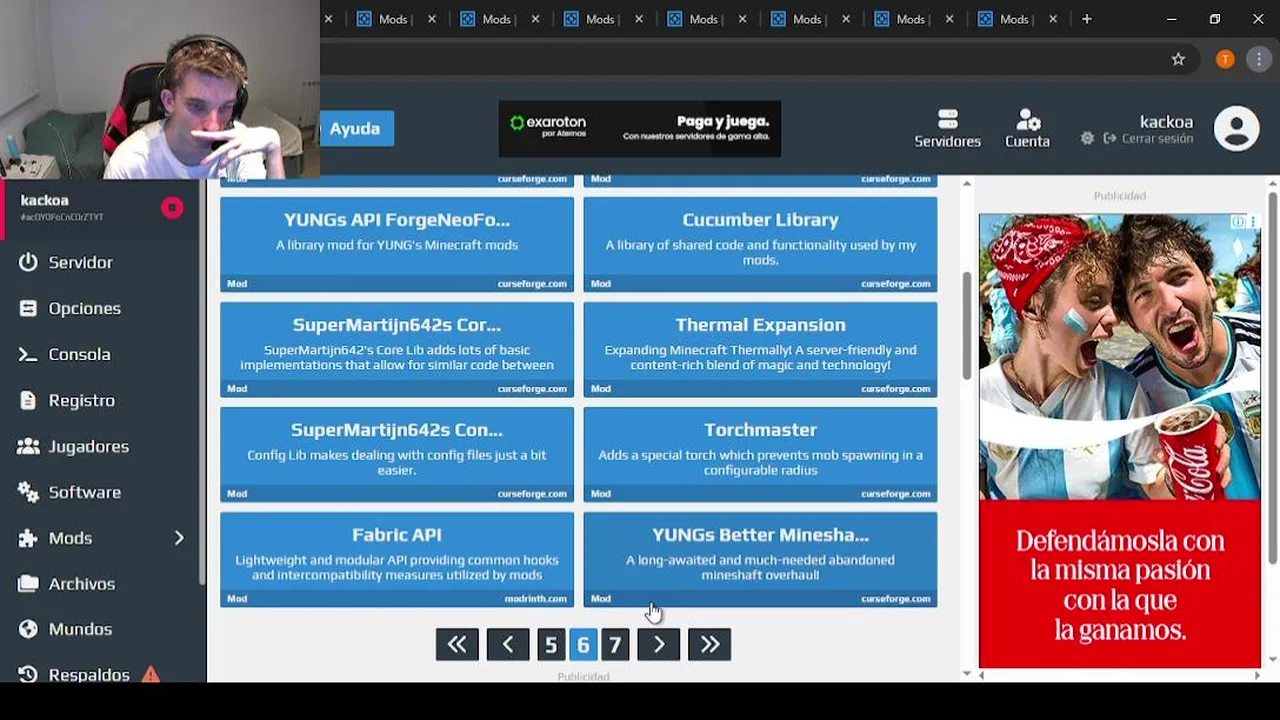Image resolution: width=1280 pixels, height=720 pixels.
Task: Click the Servidores icon in header
Action: [947, 119]
